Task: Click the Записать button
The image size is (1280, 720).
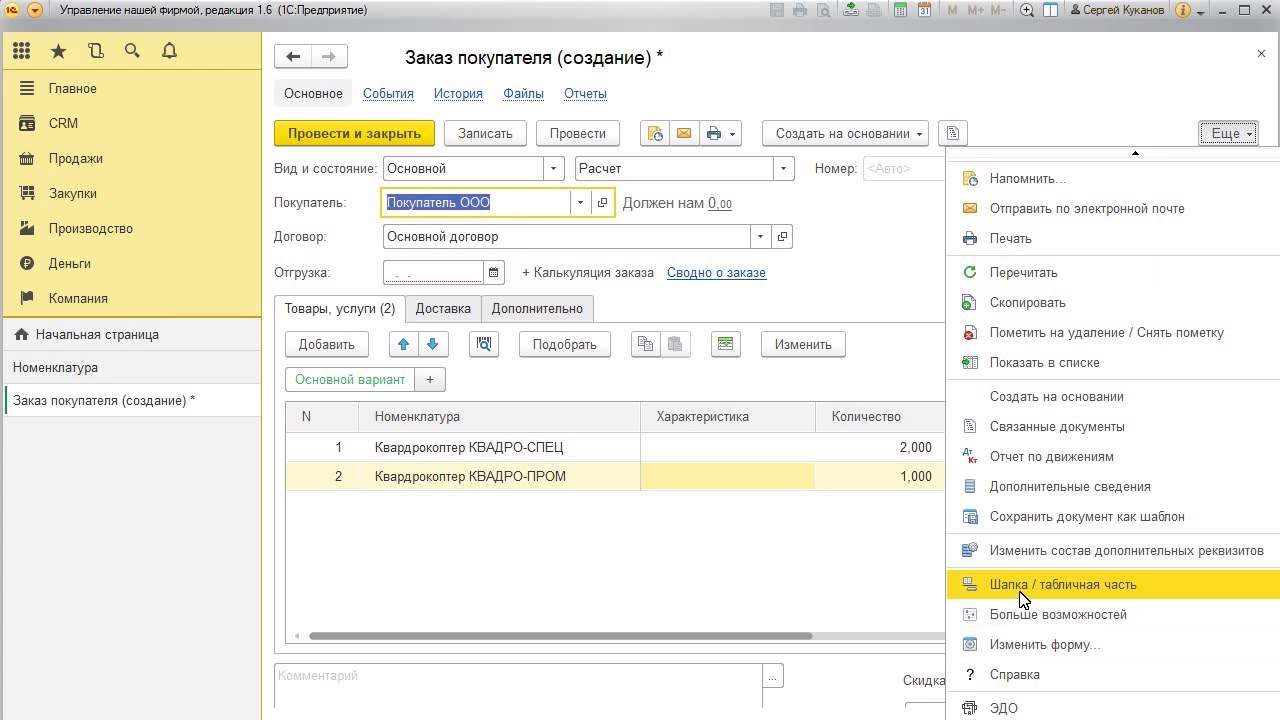Action: pos(485,133)
